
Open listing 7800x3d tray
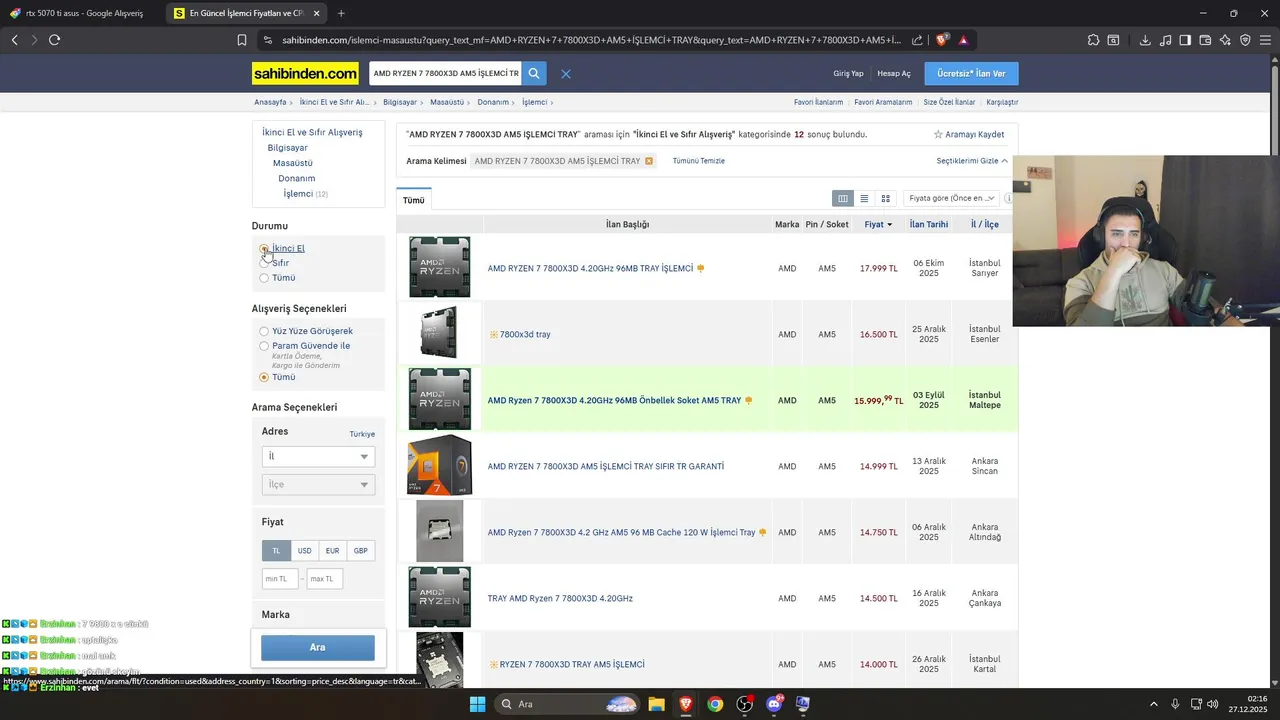pos(525,334)
